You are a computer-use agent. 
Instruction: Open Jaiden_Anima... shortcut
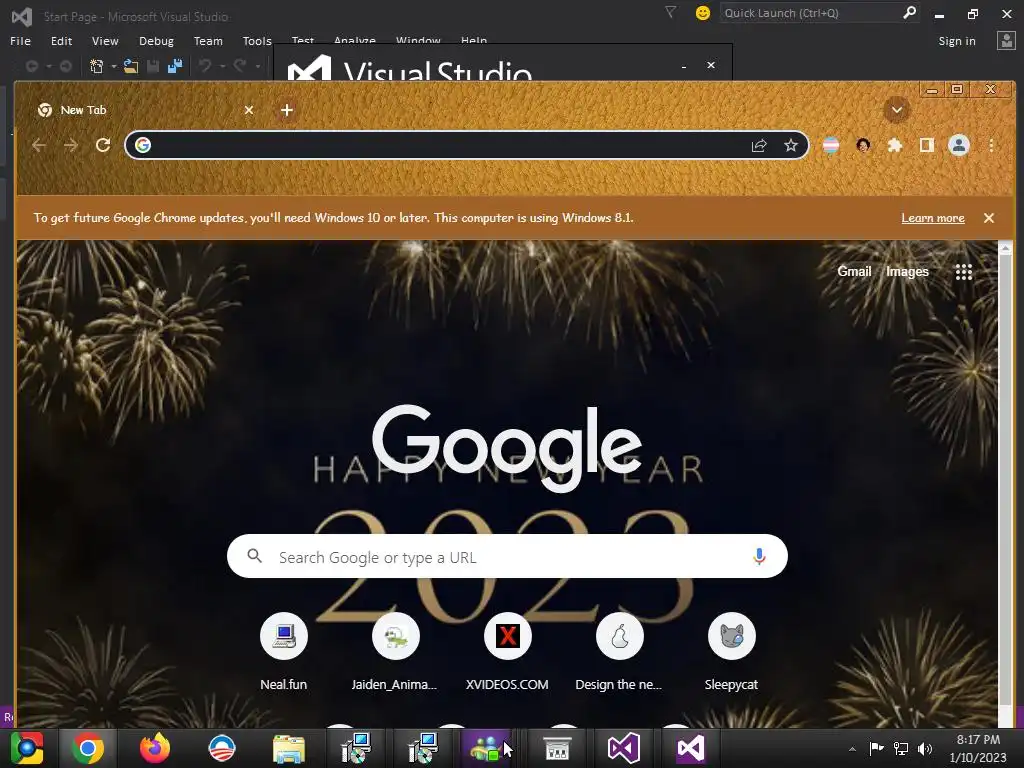click(x=395, y=652)
